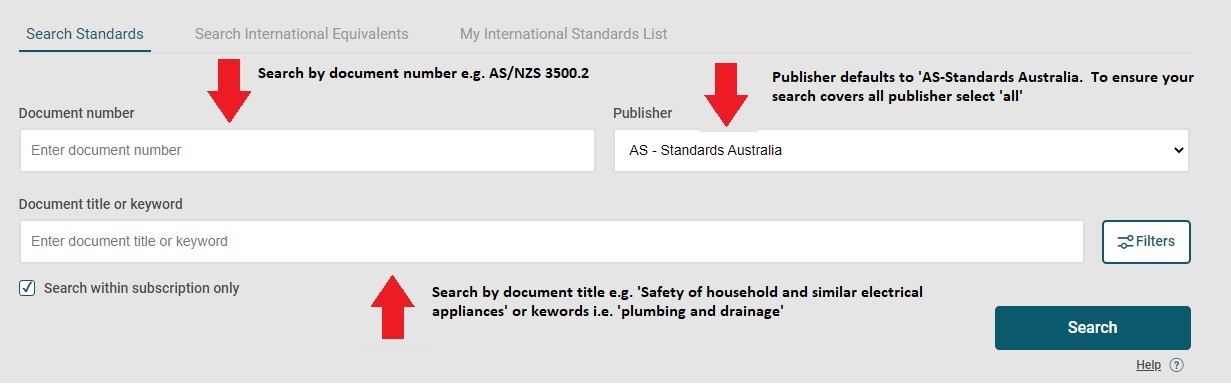
Task: Click the Publisher dropdown chevron arrow
Action: (x=1177, y=150)
